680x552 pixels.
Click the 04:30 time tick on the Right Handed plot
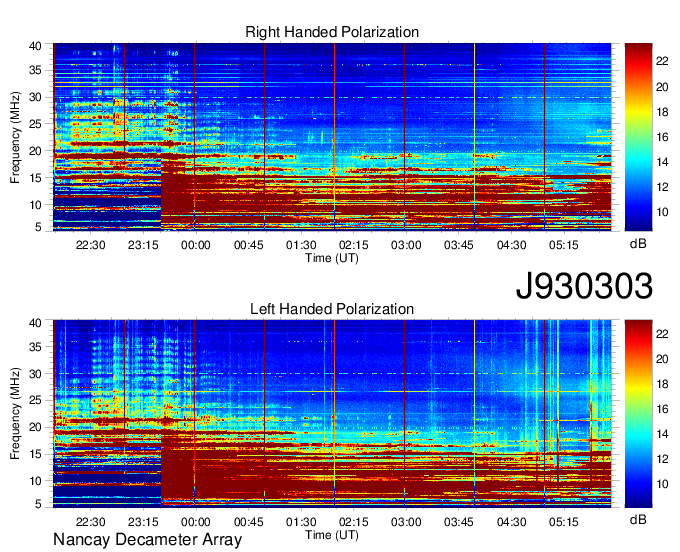(x=511, y=245)
